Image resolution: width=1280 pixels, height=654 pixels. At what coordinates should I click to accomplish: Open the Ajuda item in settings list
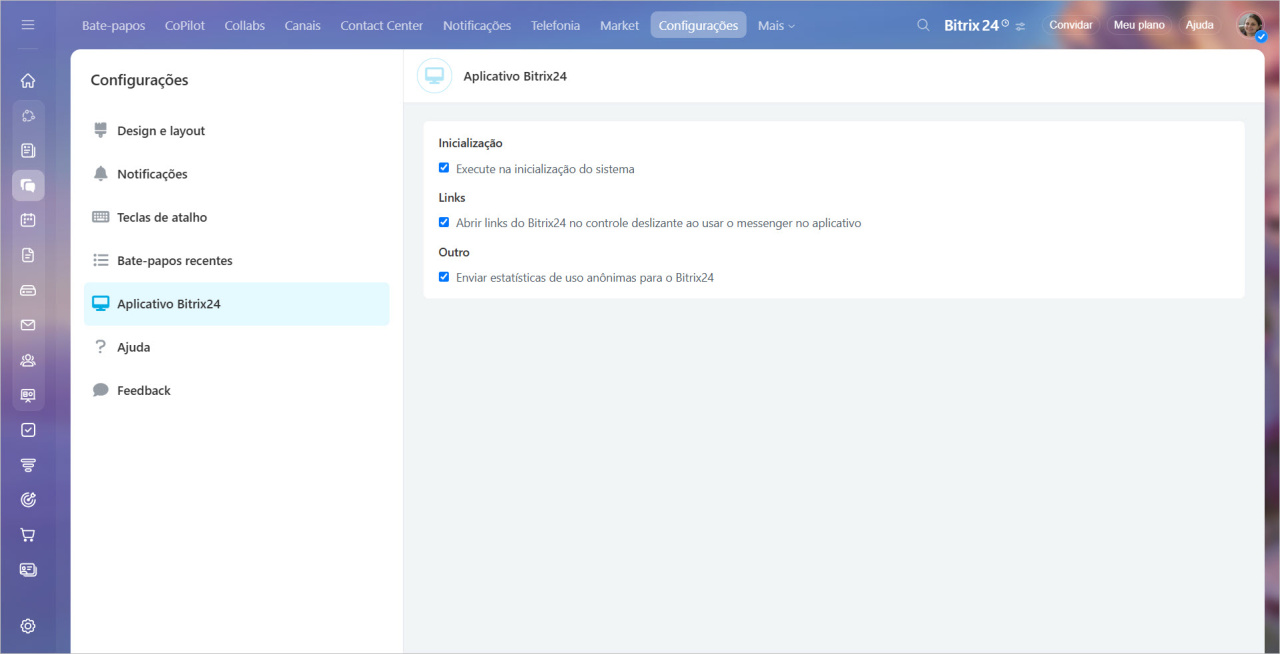pos(237,347)
